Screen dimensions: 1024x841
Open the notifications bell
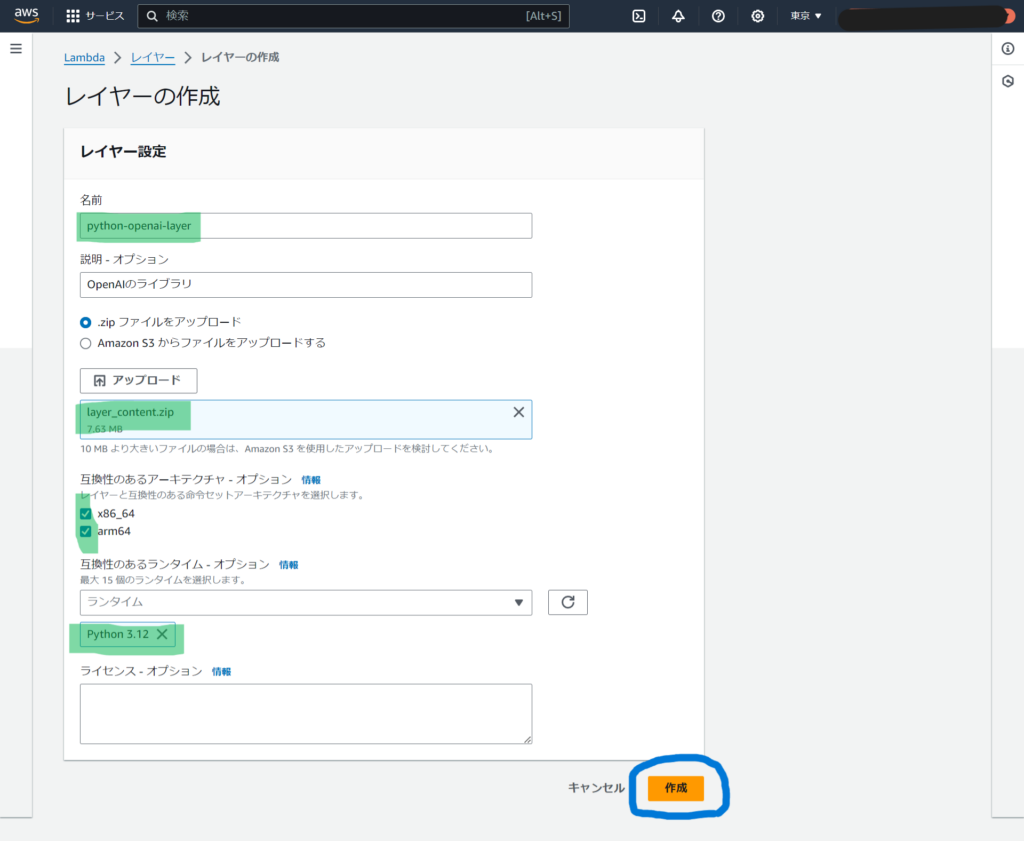(678, 16)
